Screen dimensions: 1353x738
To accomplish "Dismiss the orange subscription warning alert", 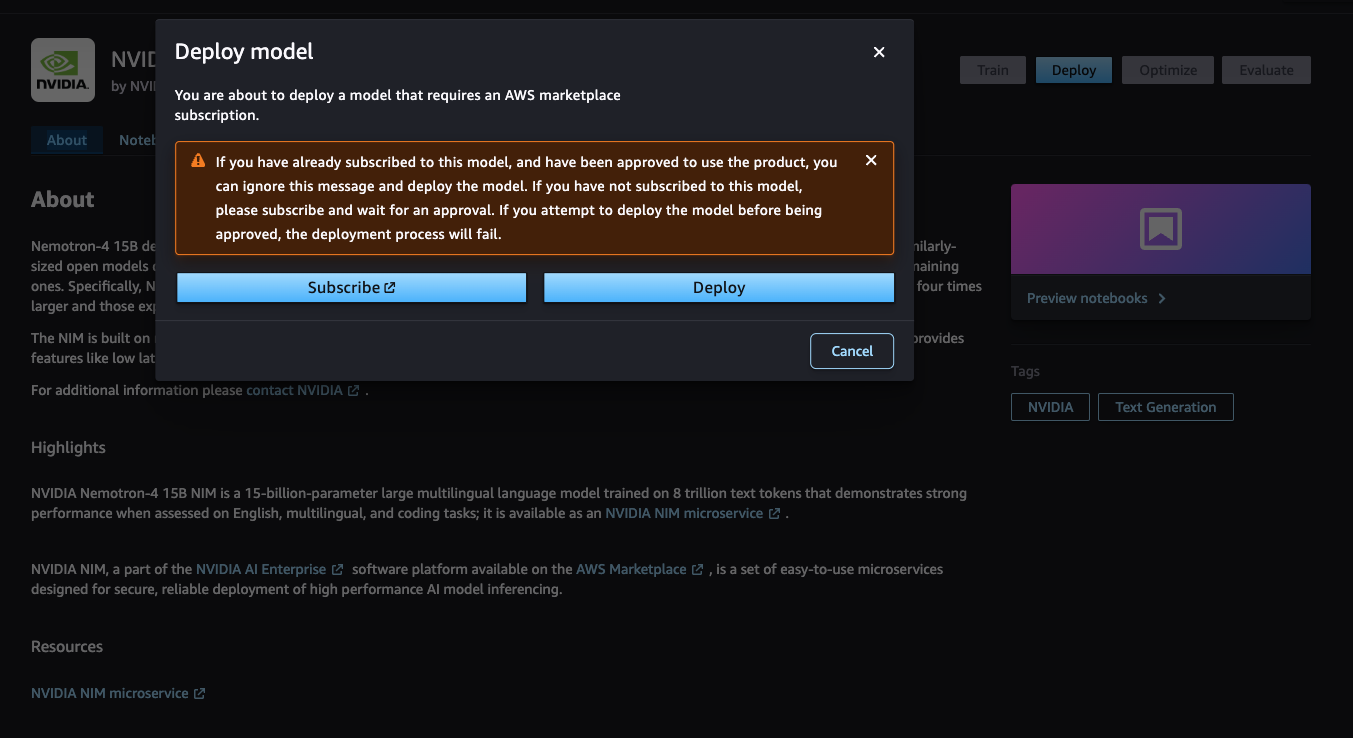I will coord(871,160).
